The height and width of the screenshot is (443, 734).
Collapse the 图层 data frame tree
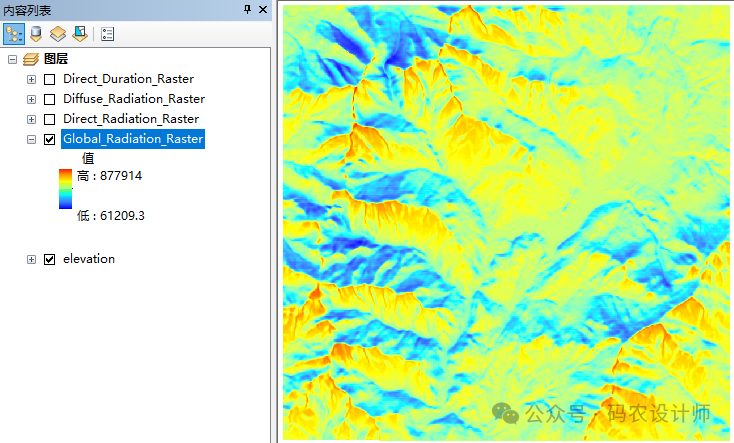12,59
